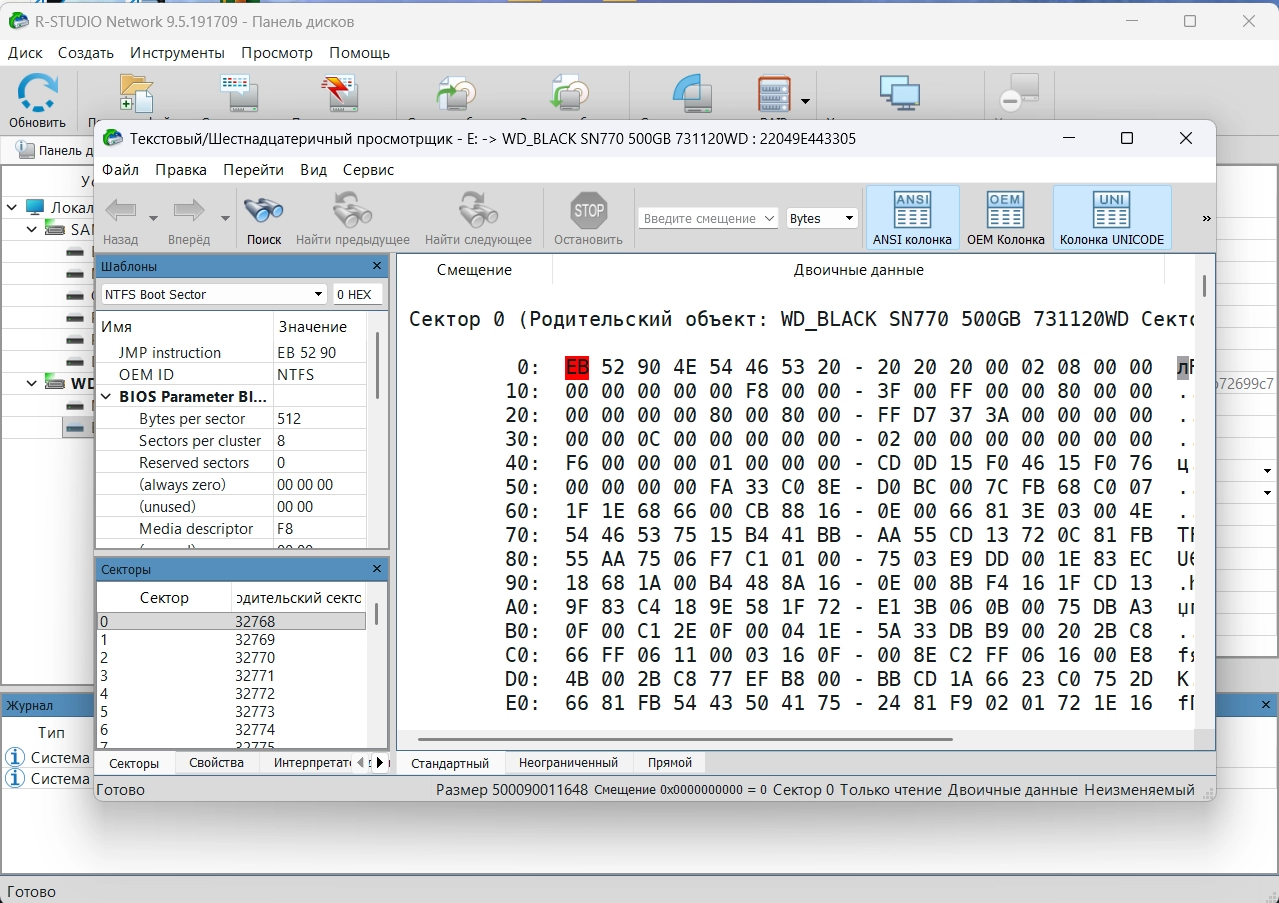Image resolution: width=1279 pixels, height=903 pixels.
Task: Open the Назад history dropdown arrow
Action: point(153,218)
